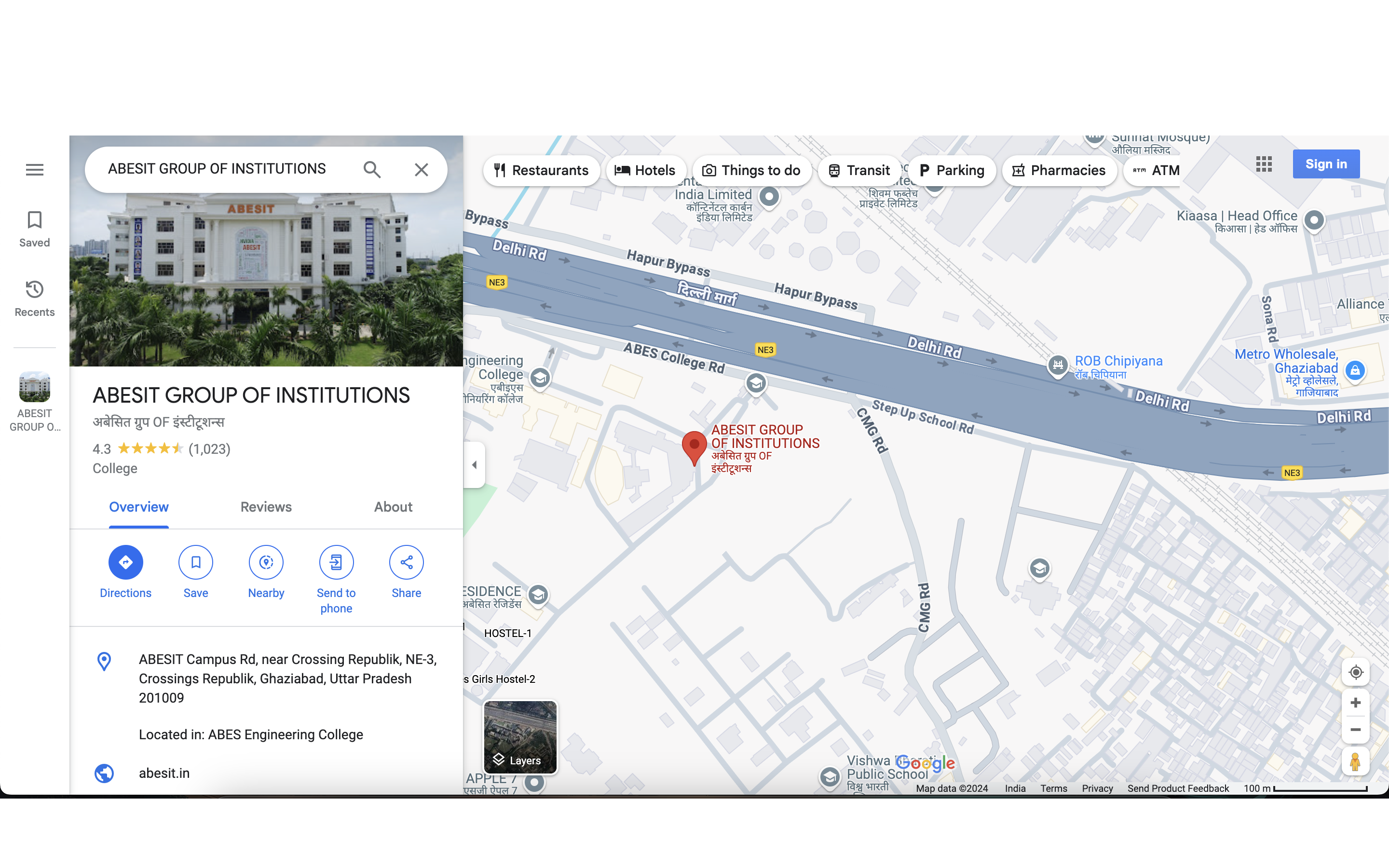The image size is (1389, 868).
Task: Filter map by Restaurants
Action: 541,171
